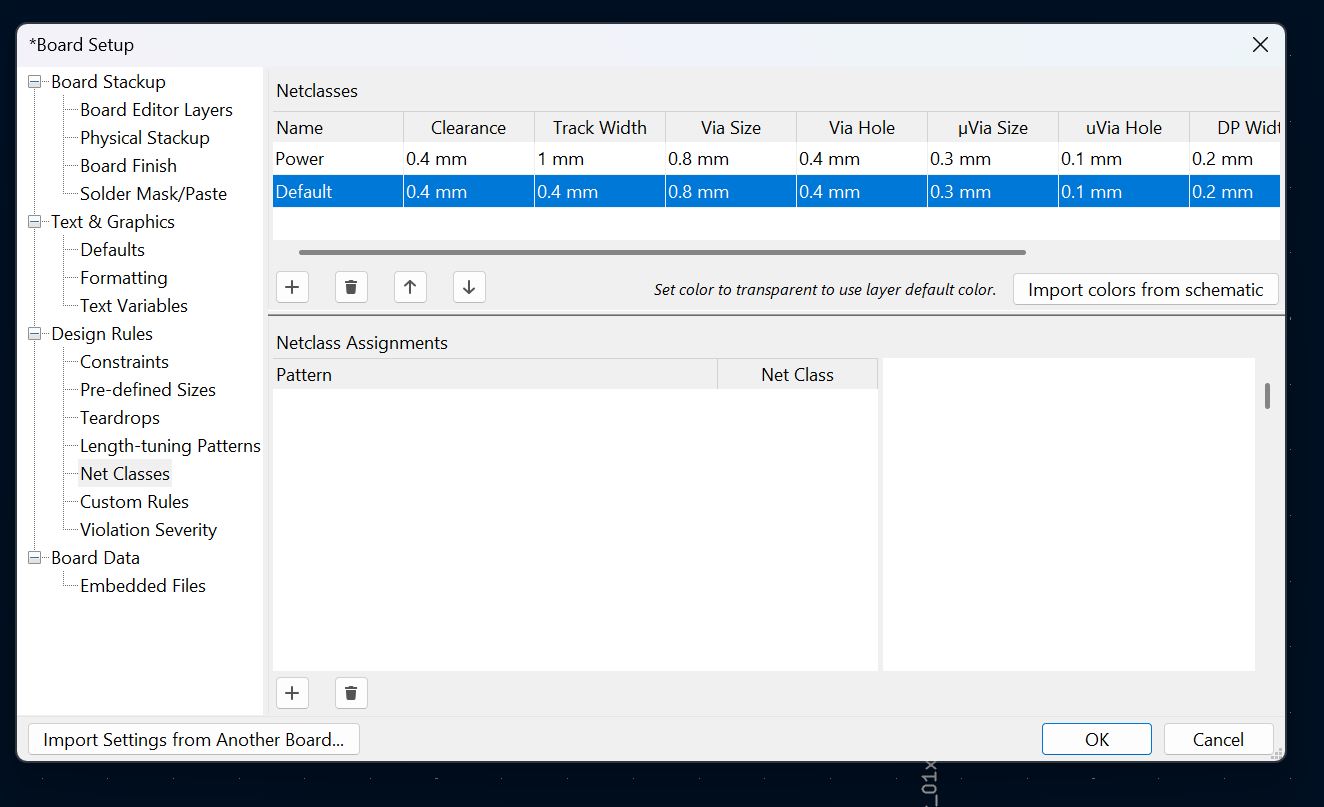Click Import colors from schematic
Image resolution: width=1324 pixels, height=807 pixels.
pyautogui.click(x=1145, y=289)
